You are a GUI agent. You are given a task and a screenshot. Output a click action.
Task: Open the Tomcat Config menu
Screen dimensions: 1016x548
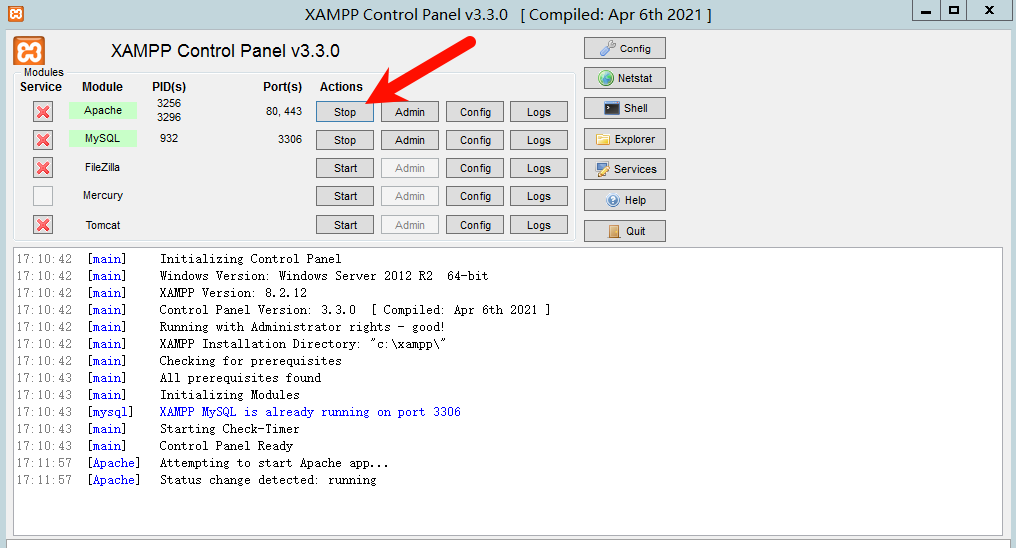pyautogui.click(x=475, y=225)
